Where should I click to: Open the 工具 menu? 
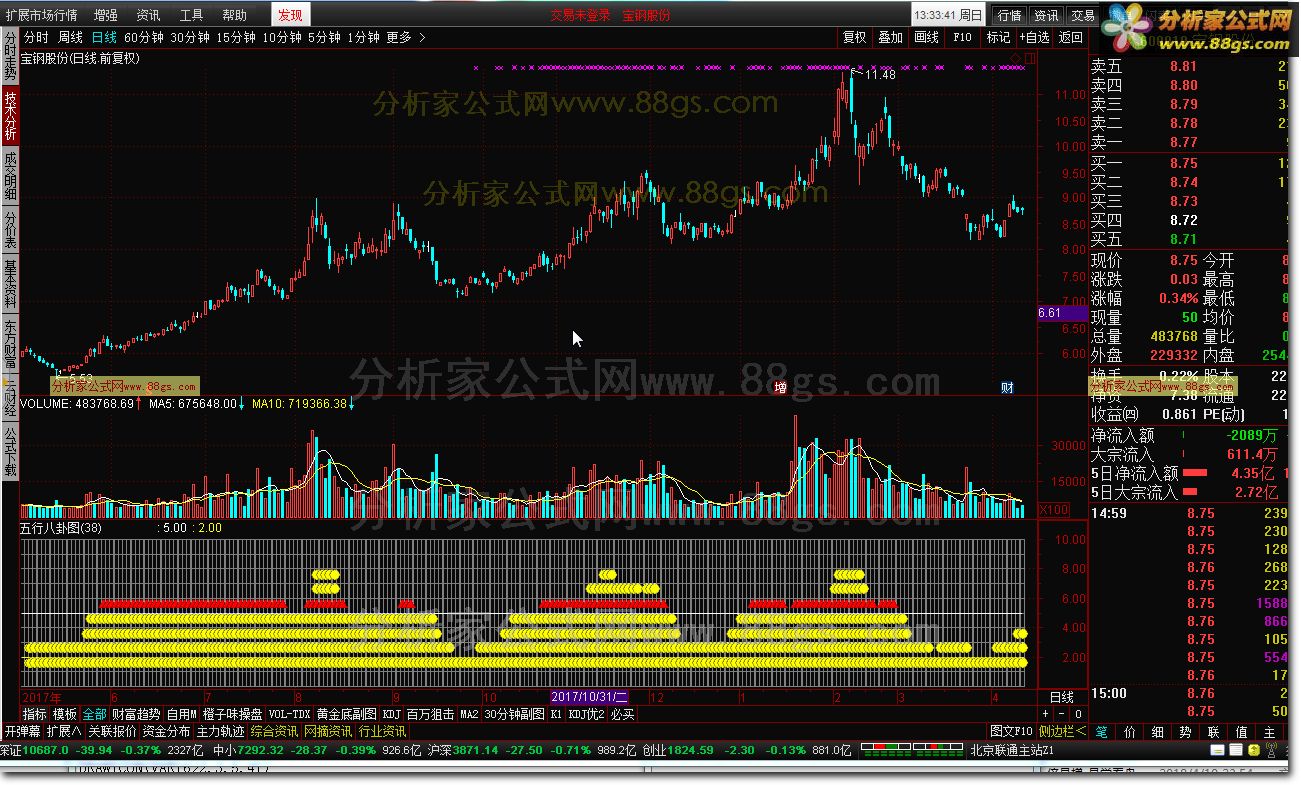point(191,15)
